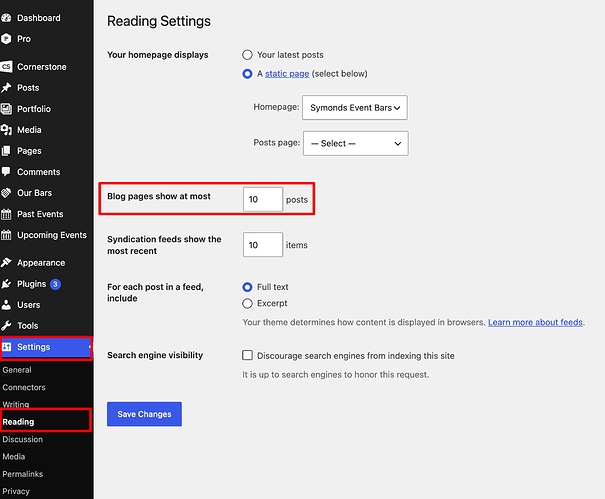Go to the Permalinks settings submenu

(x=23, y=474)
